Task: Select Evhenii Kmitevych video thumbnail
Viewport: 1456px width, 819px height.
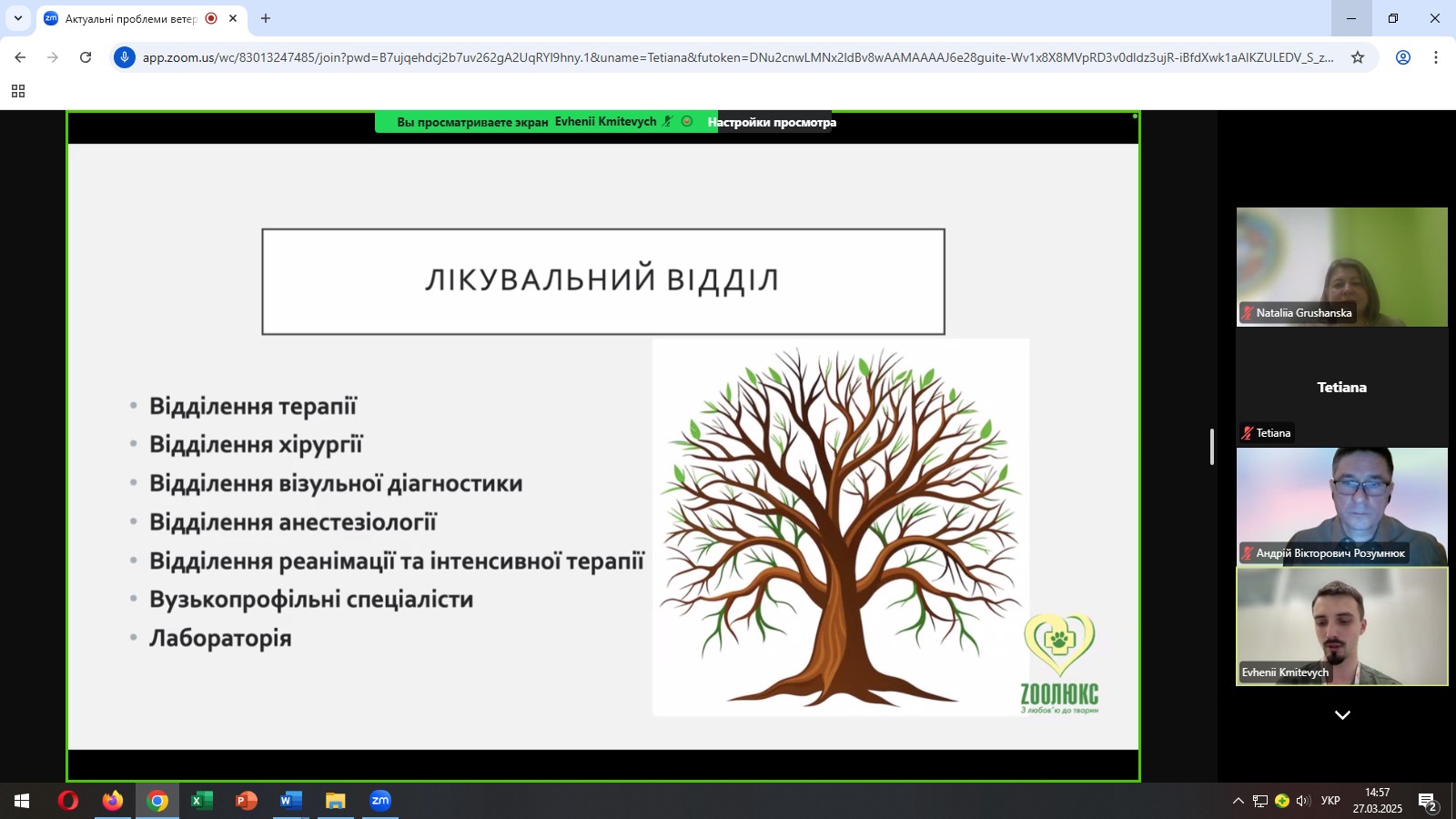Action: coord(1341,627)
